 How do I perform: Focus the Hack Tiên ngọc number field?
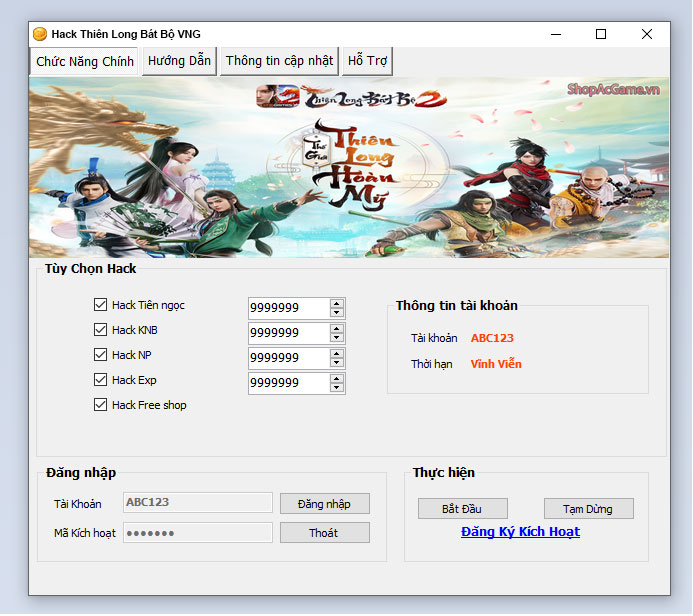289,308
